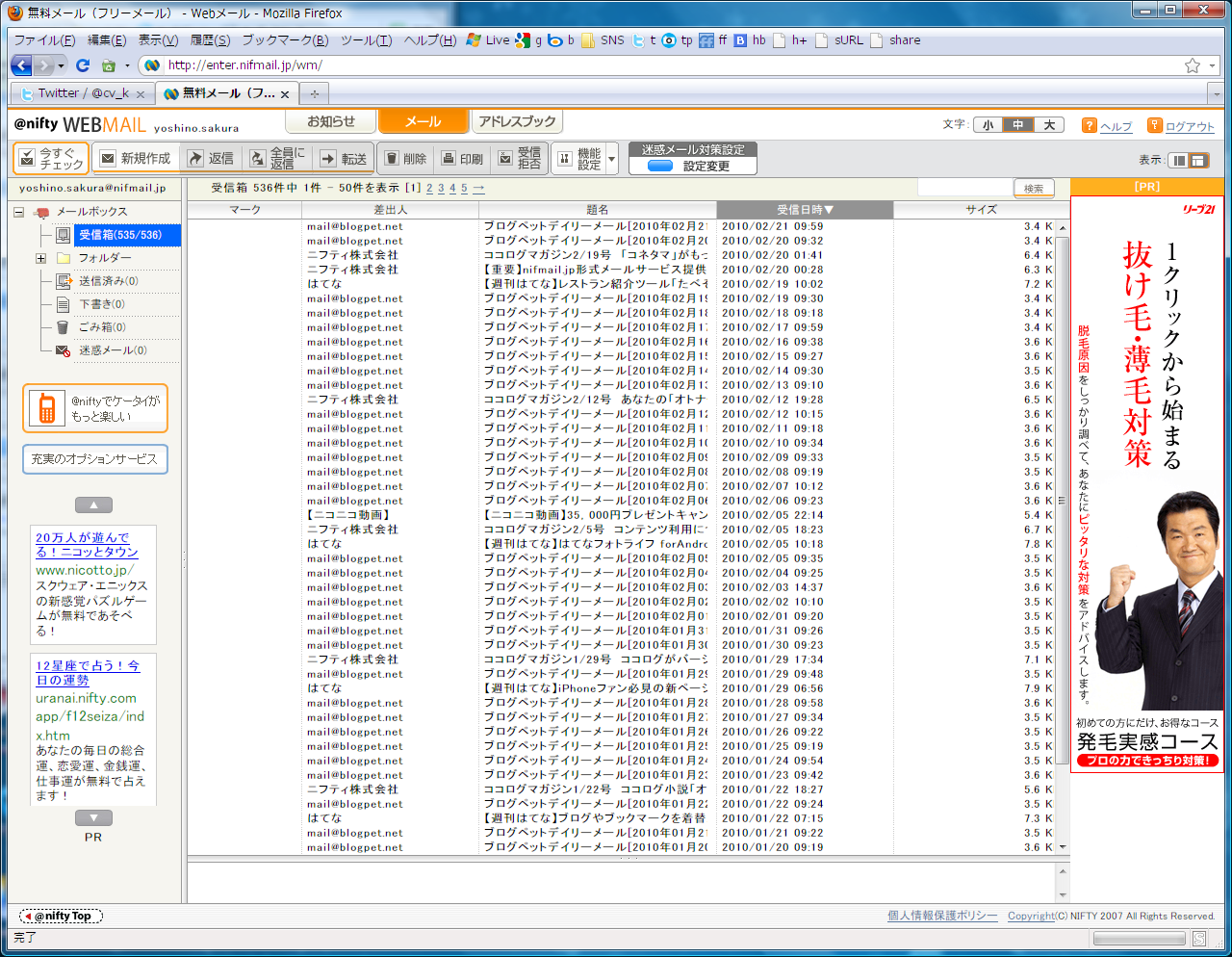The image size is (1232, 957).
Task: Click the PR scroll-down arrow button
Action: click(93, 818)
